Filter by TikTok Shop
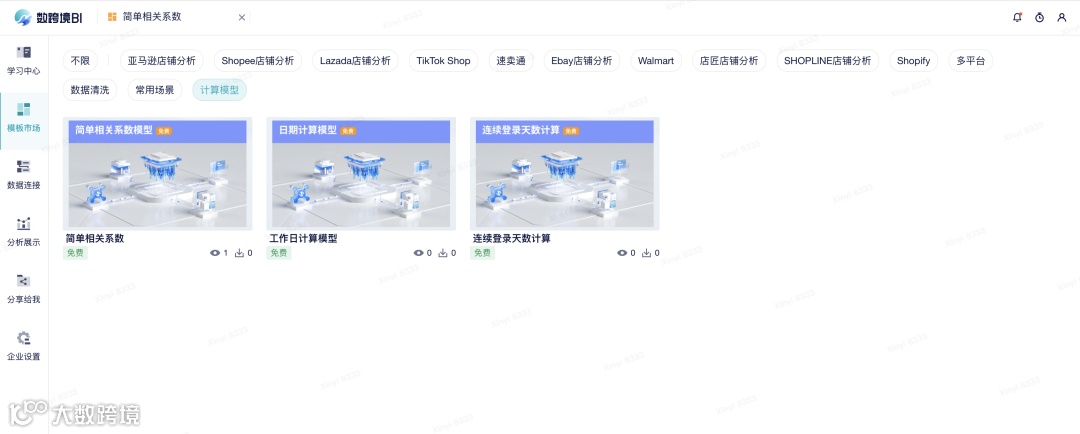 pyautogui.click(x=444, y=61)
